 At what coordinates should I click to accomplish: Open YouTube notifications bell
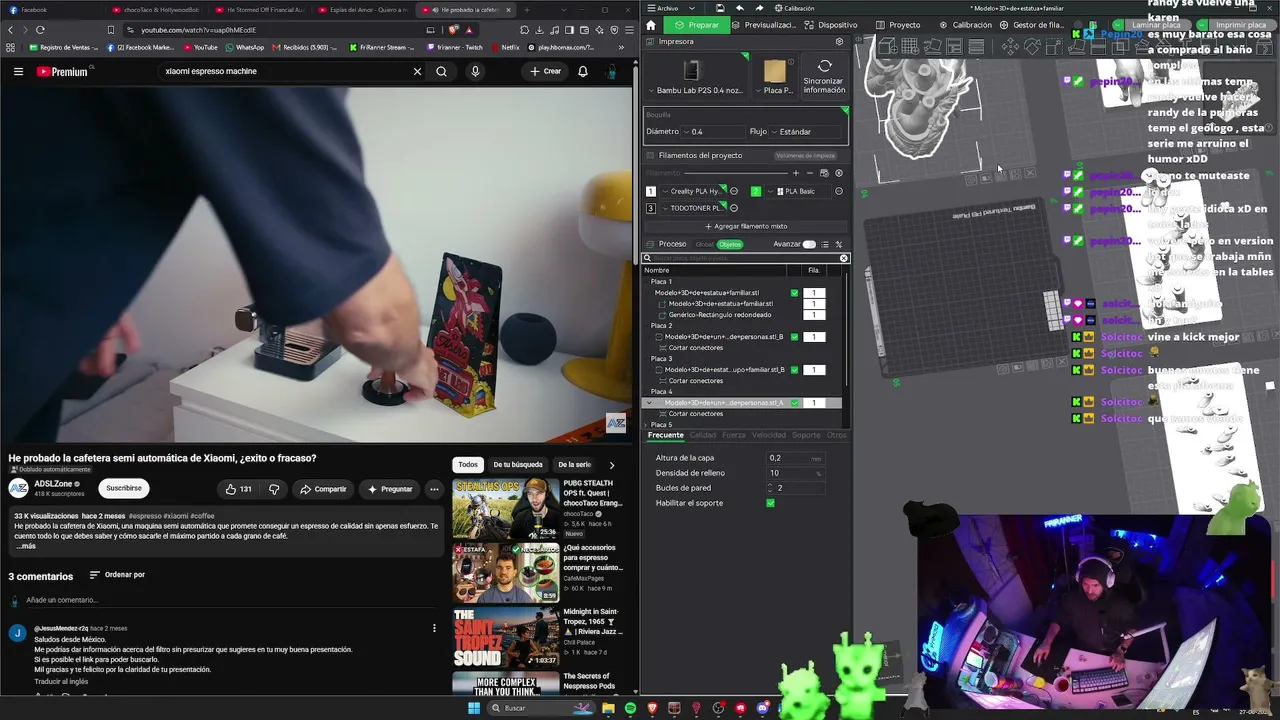click(583, 72)
